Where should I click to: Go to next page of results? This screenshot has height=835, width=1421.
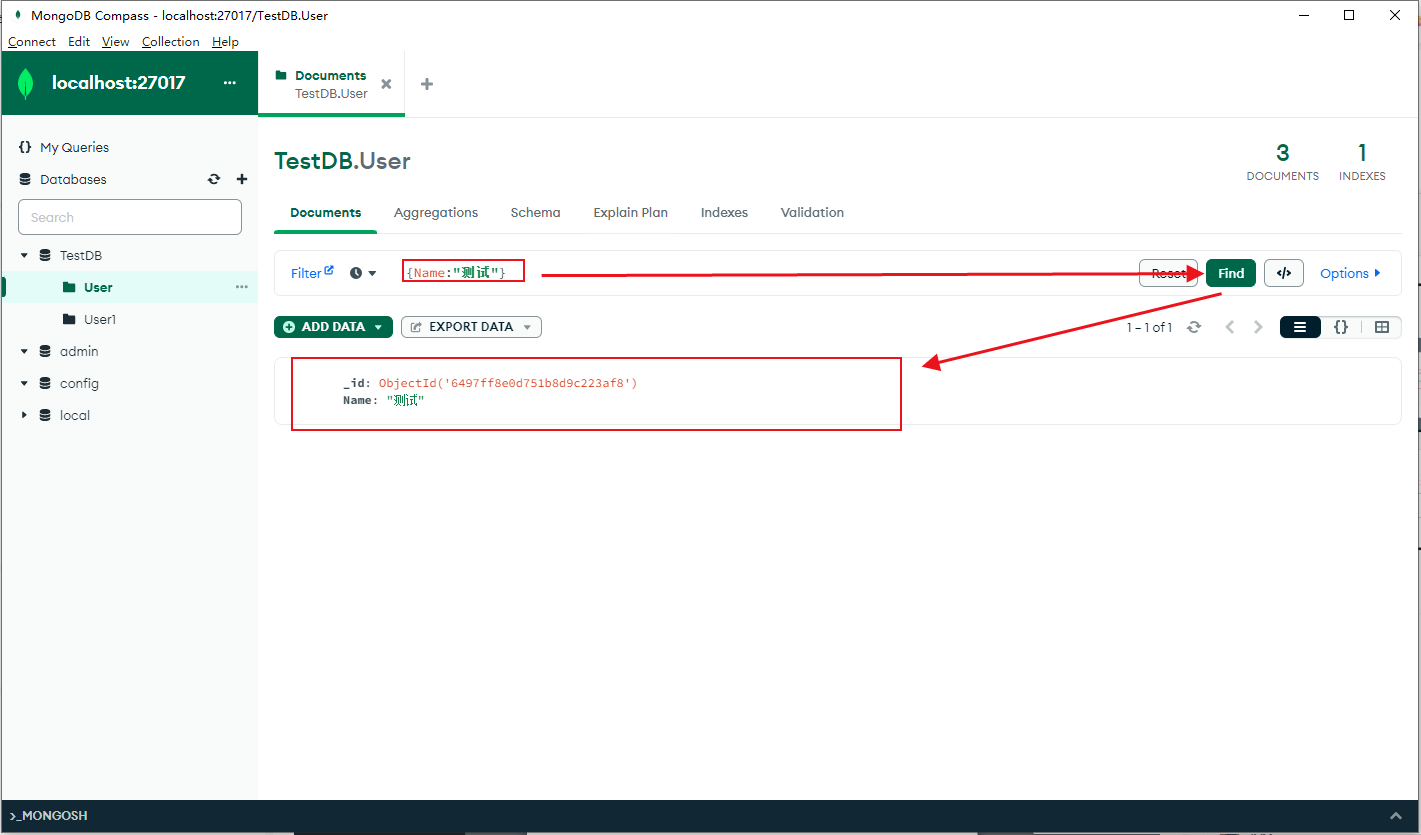pos(1258,327)
